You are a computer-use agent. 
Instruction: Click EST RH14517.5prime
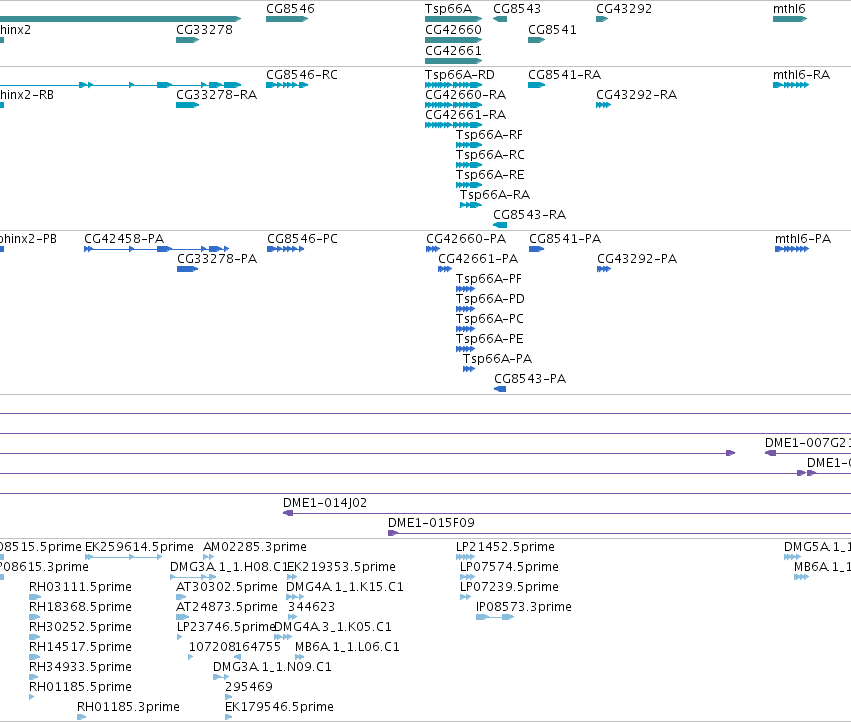(x=80, y=648)
